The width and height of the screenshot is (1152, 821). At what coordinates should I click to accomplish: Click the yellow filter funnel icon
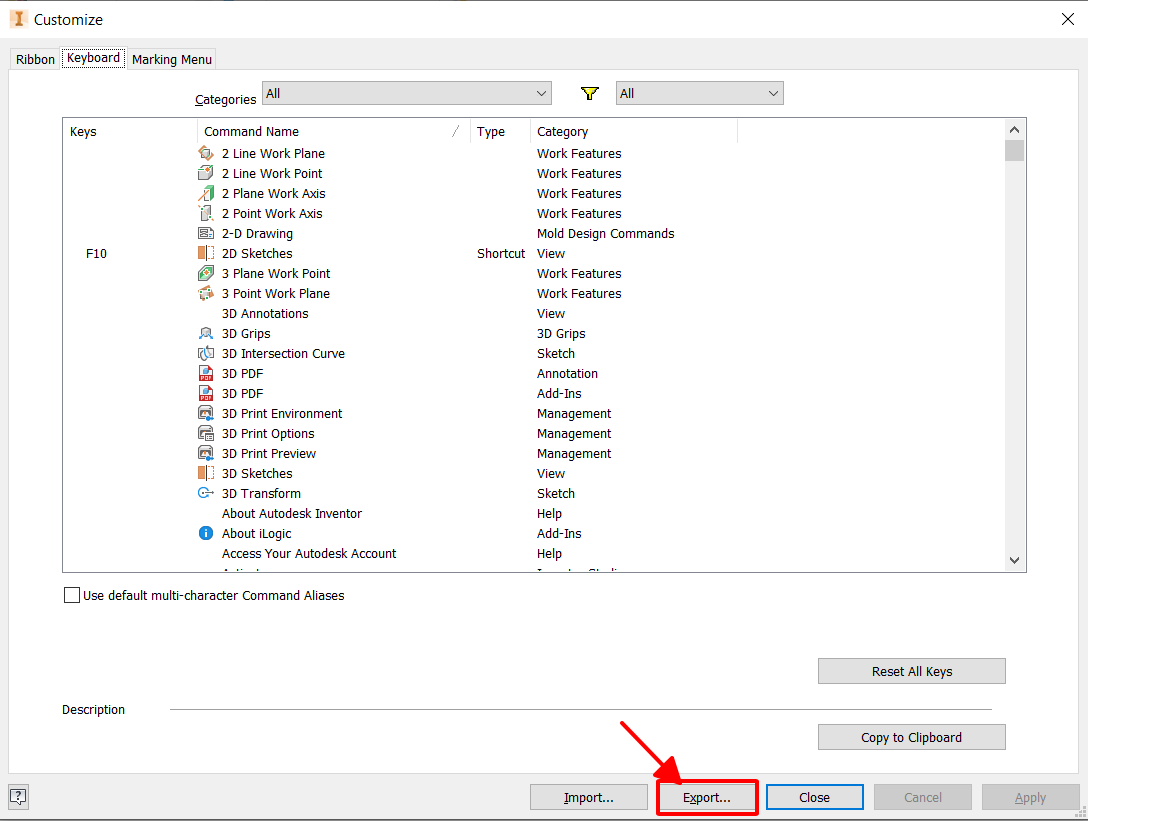pyautogui.click(x=590, y=93)
